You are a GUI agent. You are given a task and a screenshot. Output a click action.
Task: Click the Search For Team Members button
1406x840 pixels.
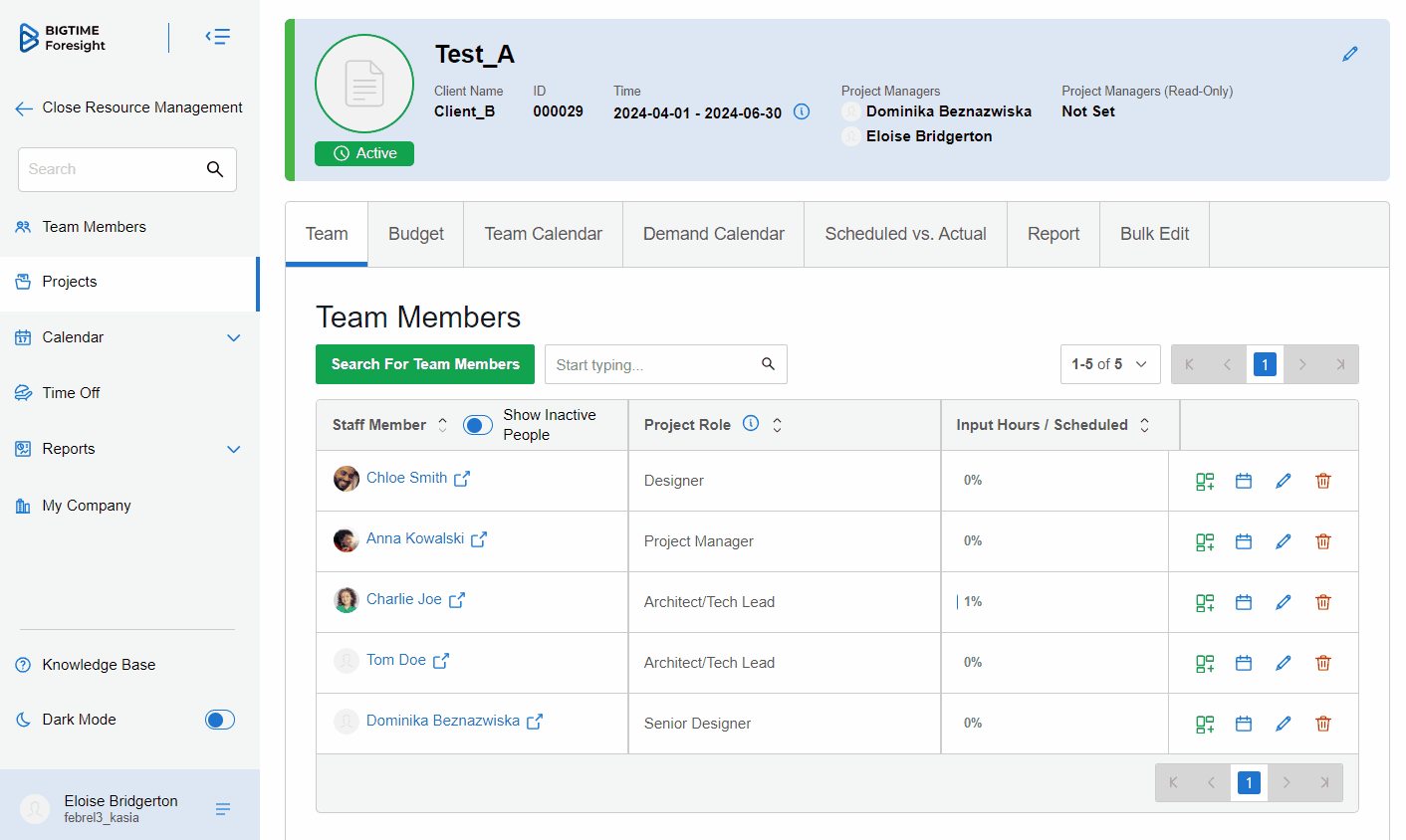click(x=425, y=364)
